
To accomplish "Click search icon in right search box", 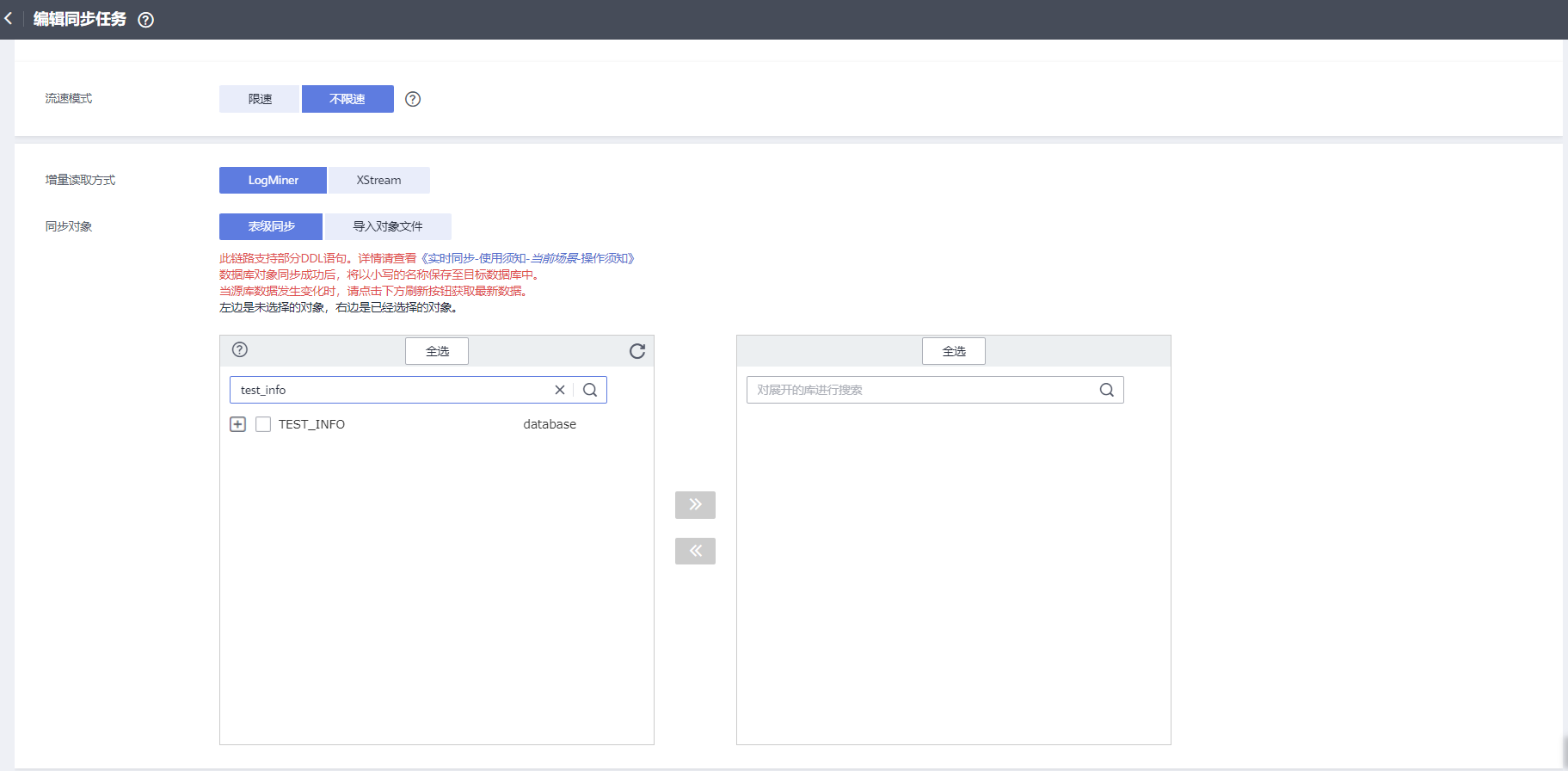I will tap(1106, 390).
